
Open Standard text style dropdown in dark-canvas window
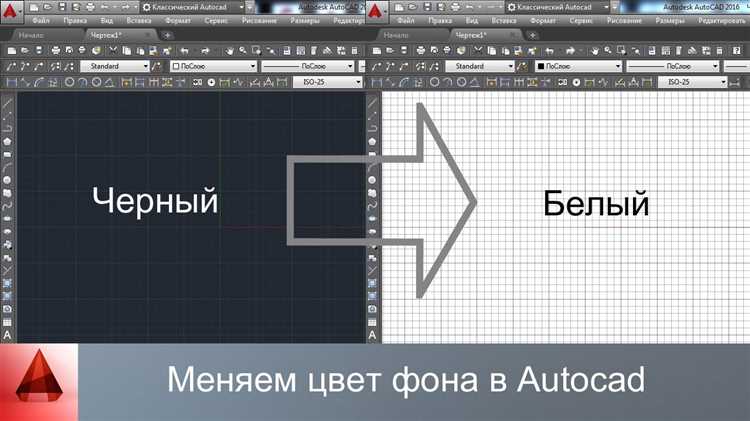[115, 66]
